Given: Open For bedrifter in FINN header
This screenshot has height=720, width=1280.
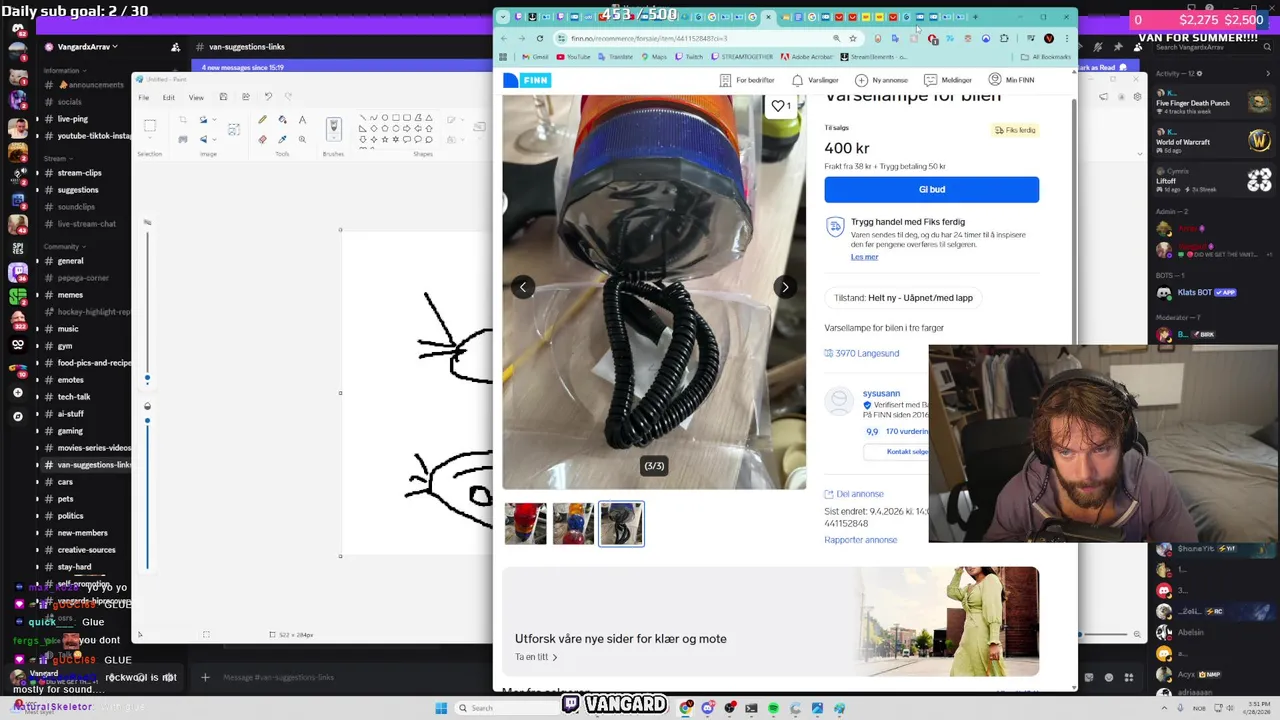Looking at the screenshot, I should pos(747,80).
